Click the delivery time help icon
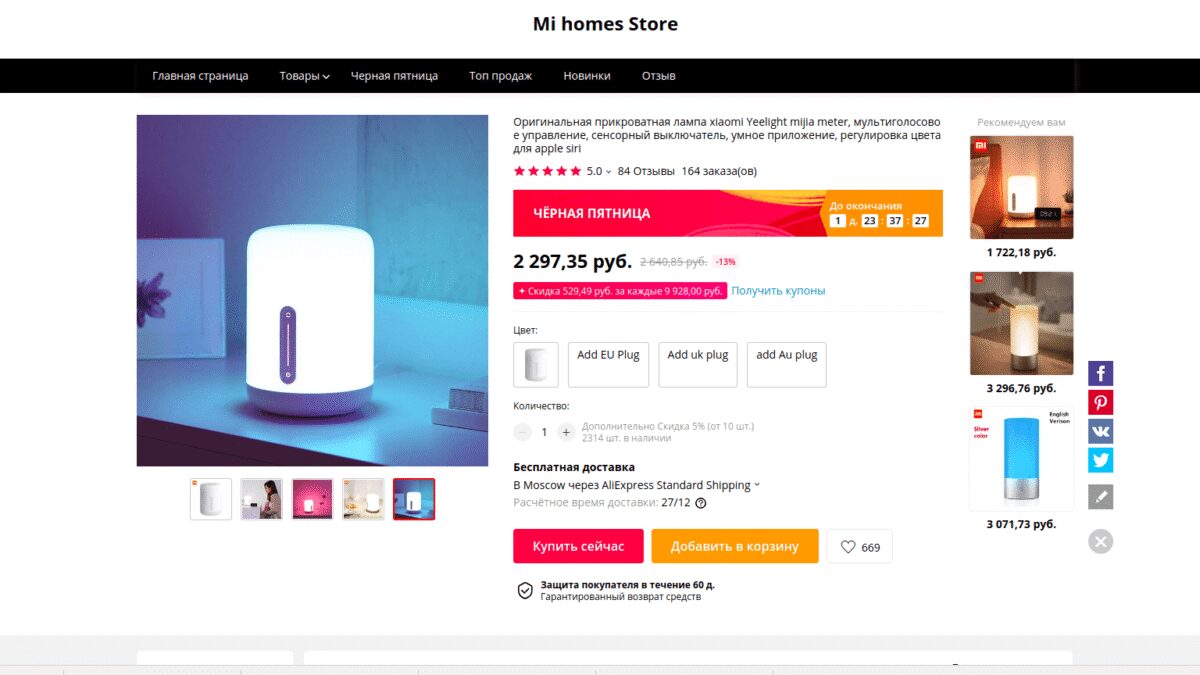1200x675 pixels. (x=701, y=503)
